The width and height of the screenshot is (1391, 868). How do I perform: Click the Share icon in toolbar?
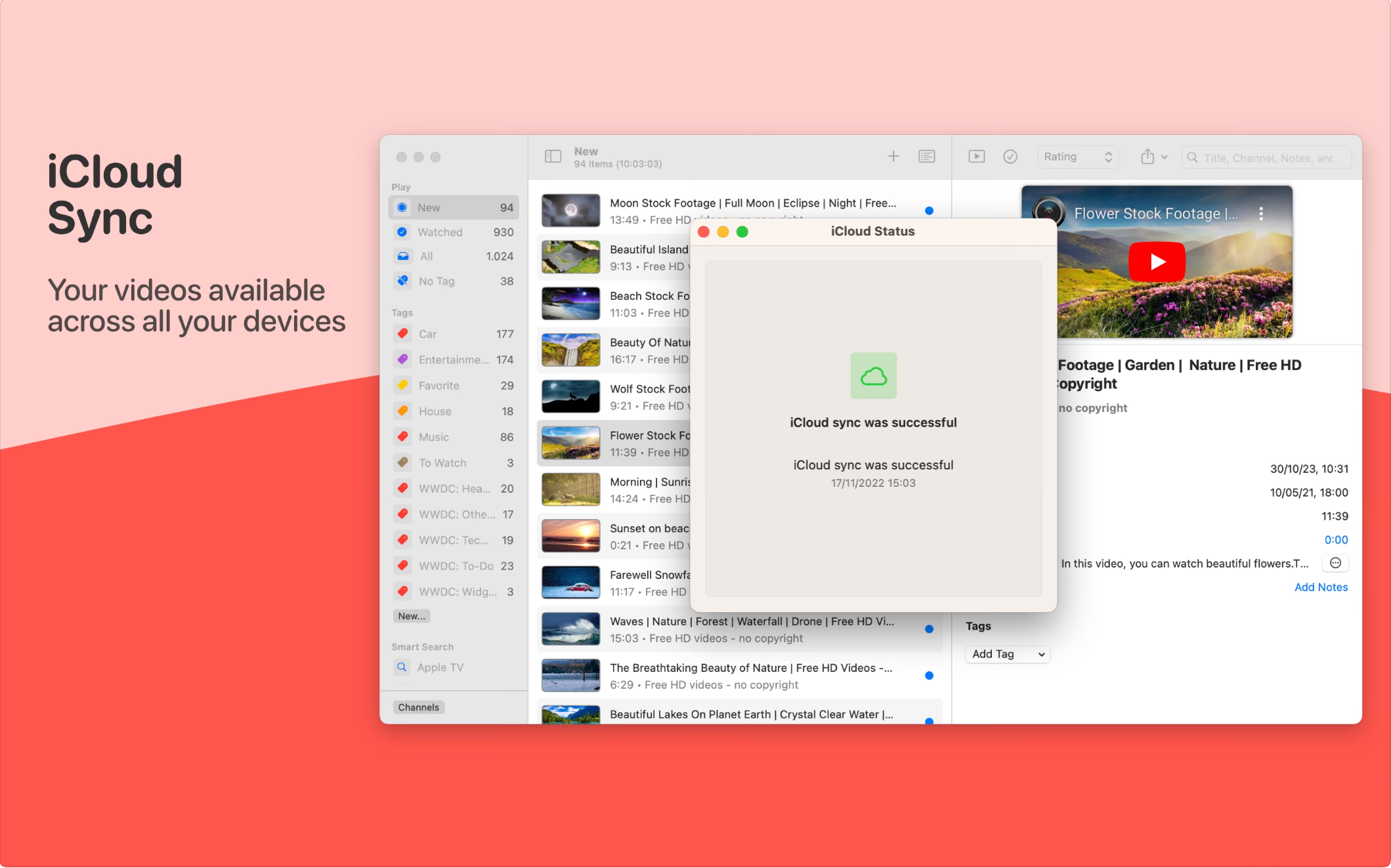[x=1147, y=156]
